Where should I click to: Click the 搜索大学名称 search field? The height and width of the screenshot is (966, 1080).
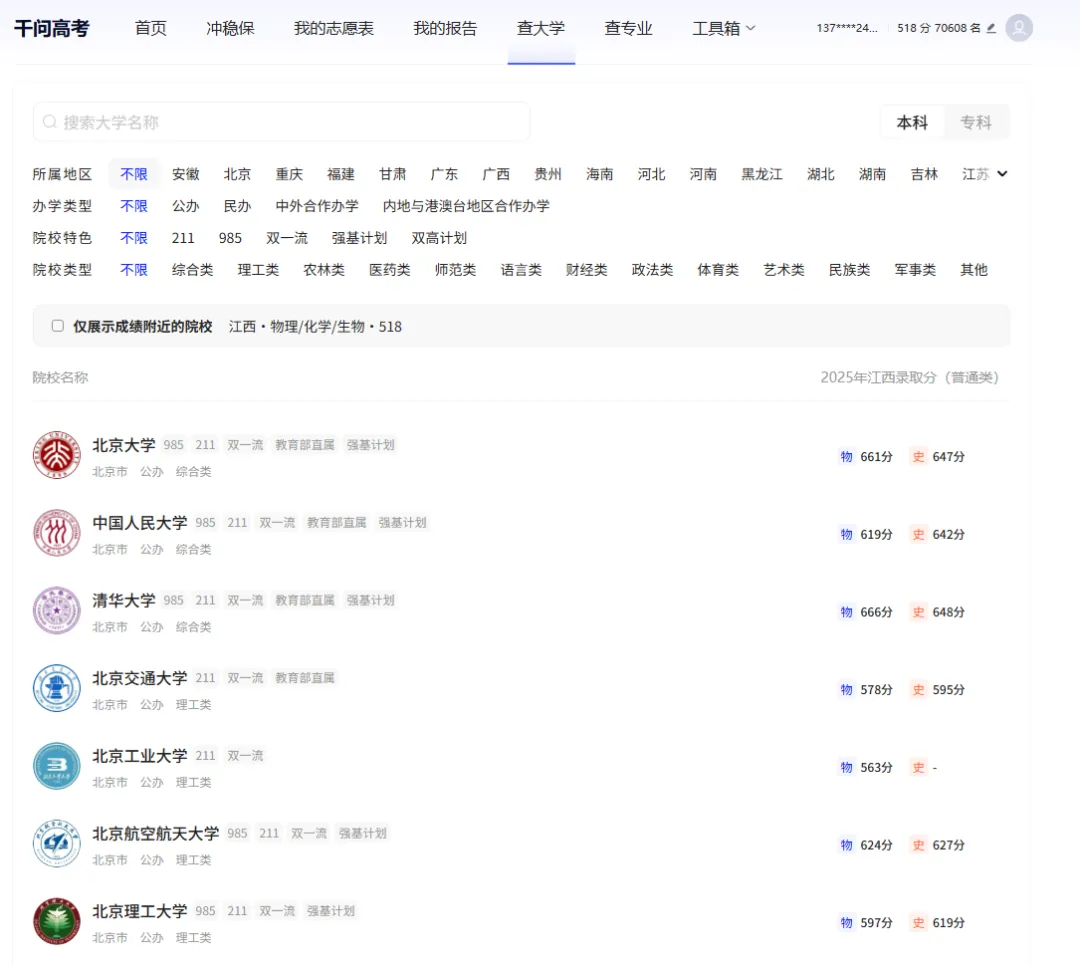[x=281, y=122]
